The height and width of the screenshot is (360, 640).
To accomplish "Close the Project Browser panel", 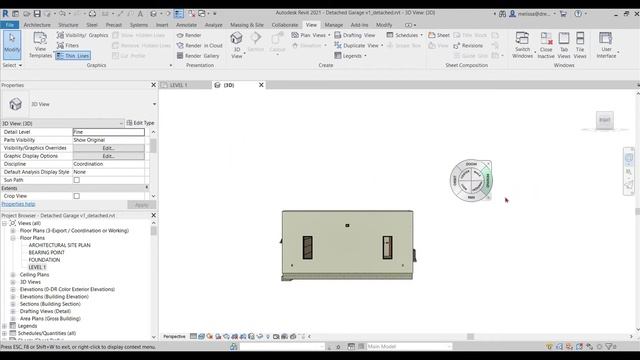I will [x=153, y=215].
